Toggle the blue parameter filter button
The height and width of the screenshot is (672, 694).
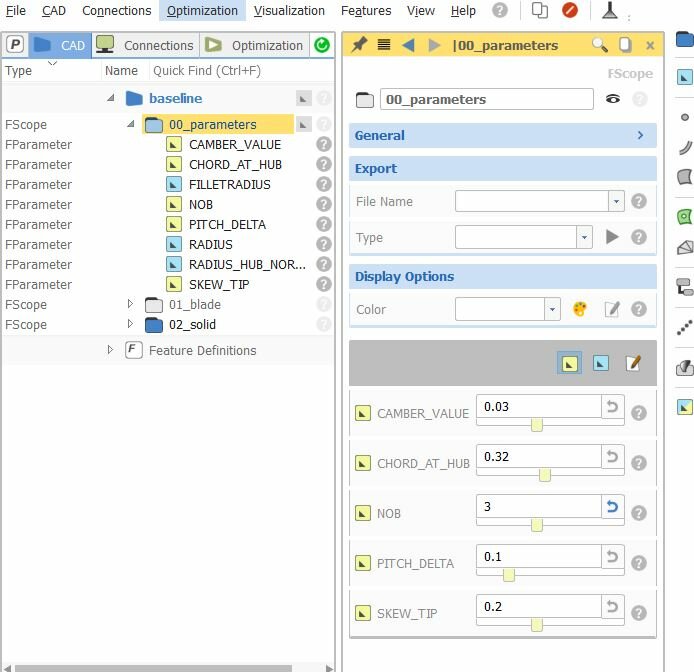pyautogui.click(x=600, y=364)
